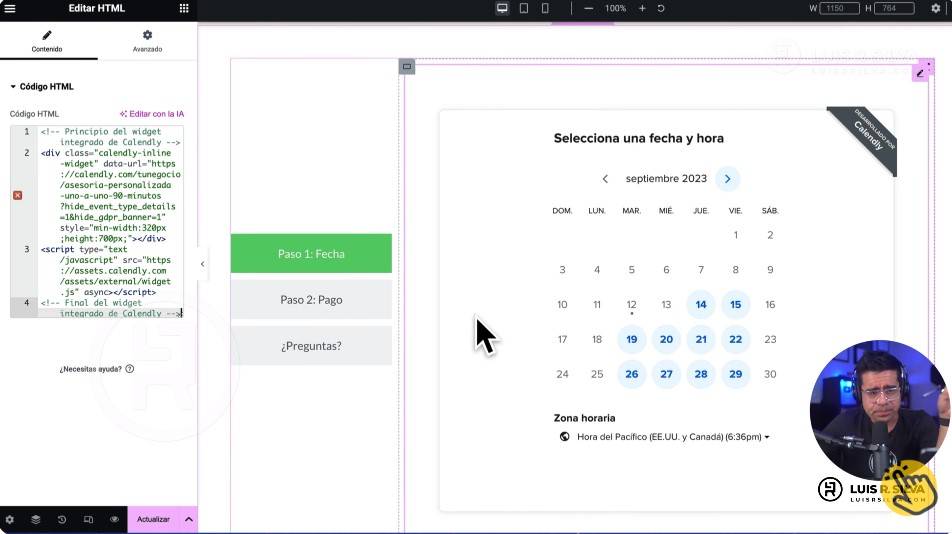Click Editar con la IA link
The height and width of the screenshot is (534, 952).
point(152,114)
